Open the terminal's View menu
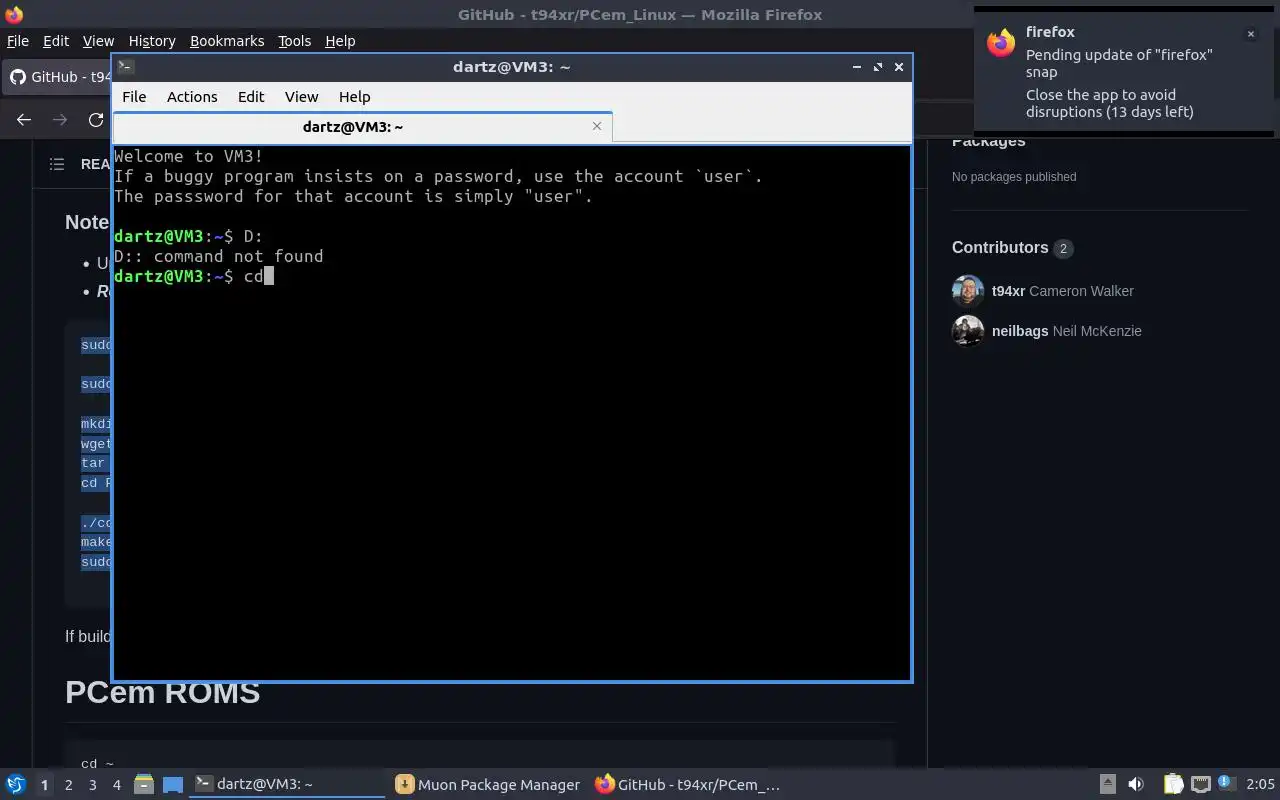 tap(301, 97)
